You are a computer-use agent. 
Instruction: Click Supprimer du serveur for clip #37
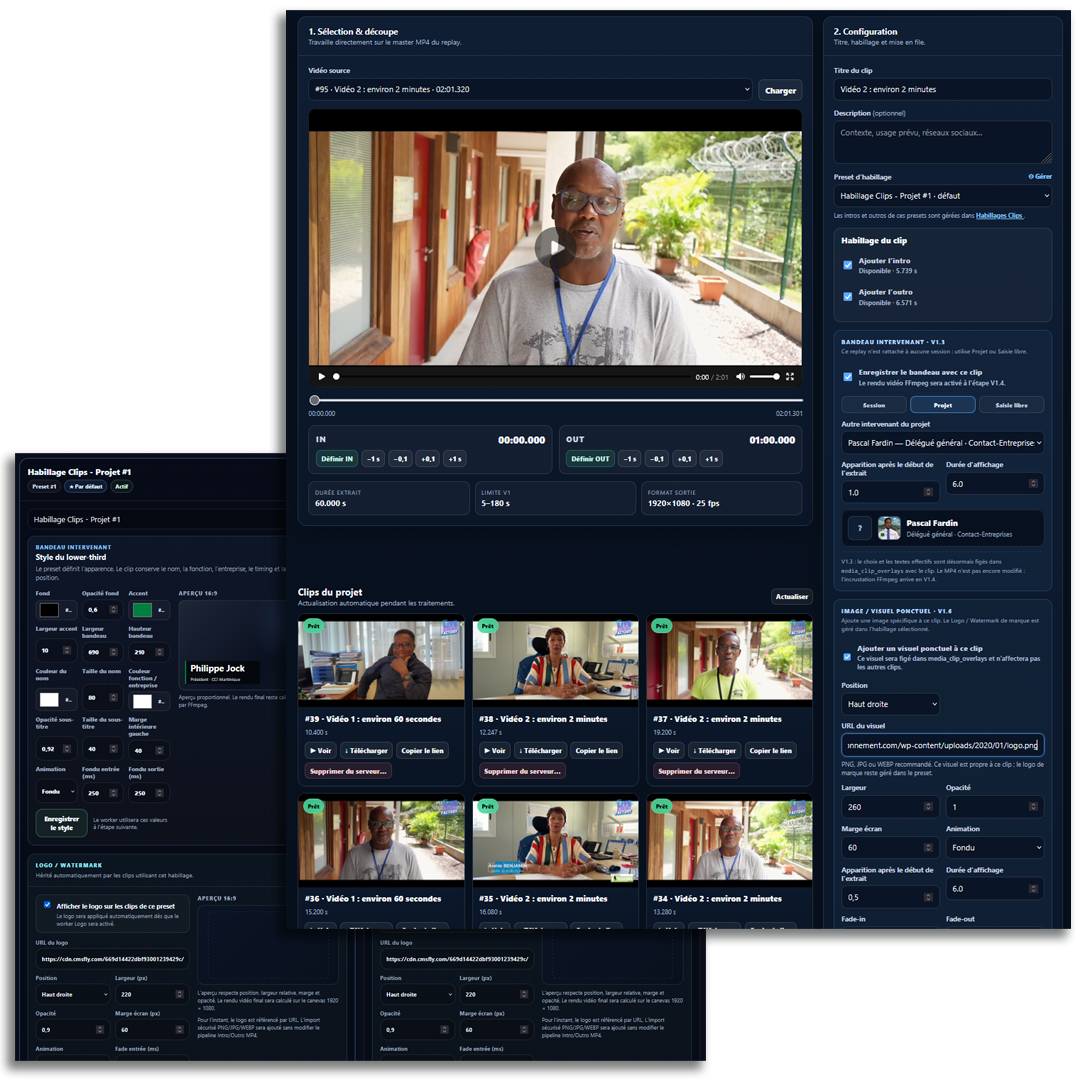(x=696, y=771)
